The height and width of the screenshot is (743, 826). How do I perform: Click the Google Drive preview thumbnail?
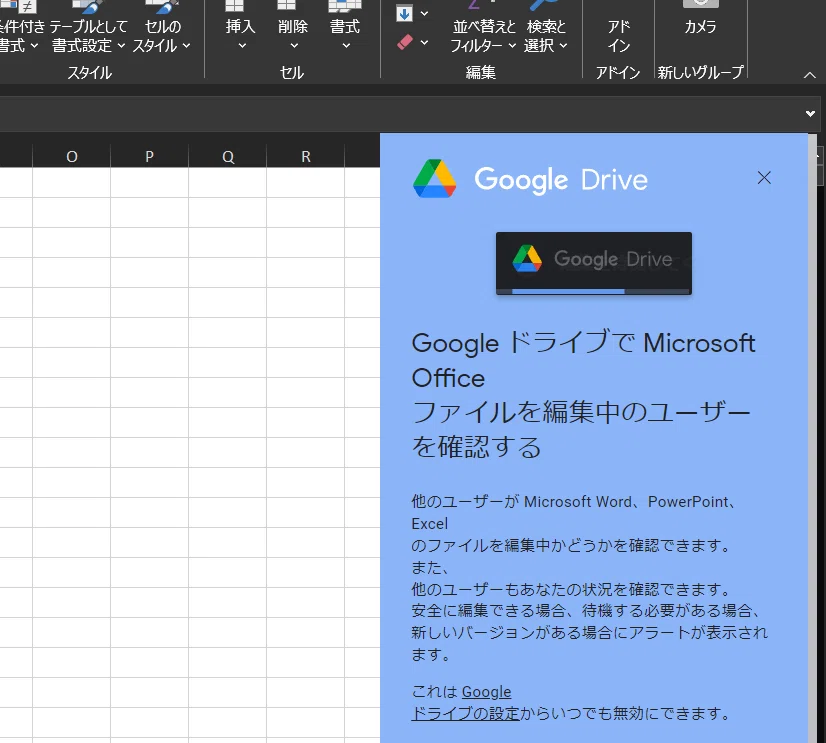point(594,263)
